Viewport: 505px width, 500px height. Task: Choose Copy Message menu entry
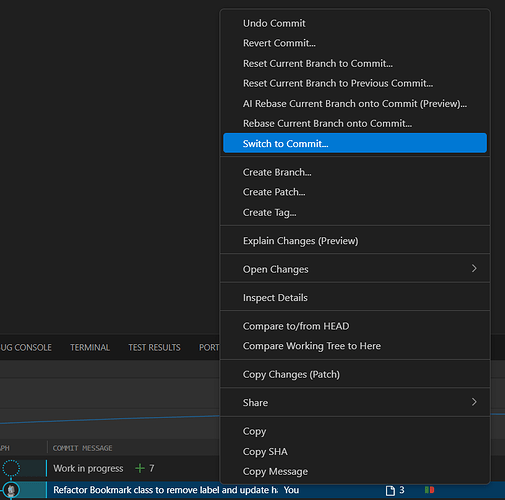(355, 472)
